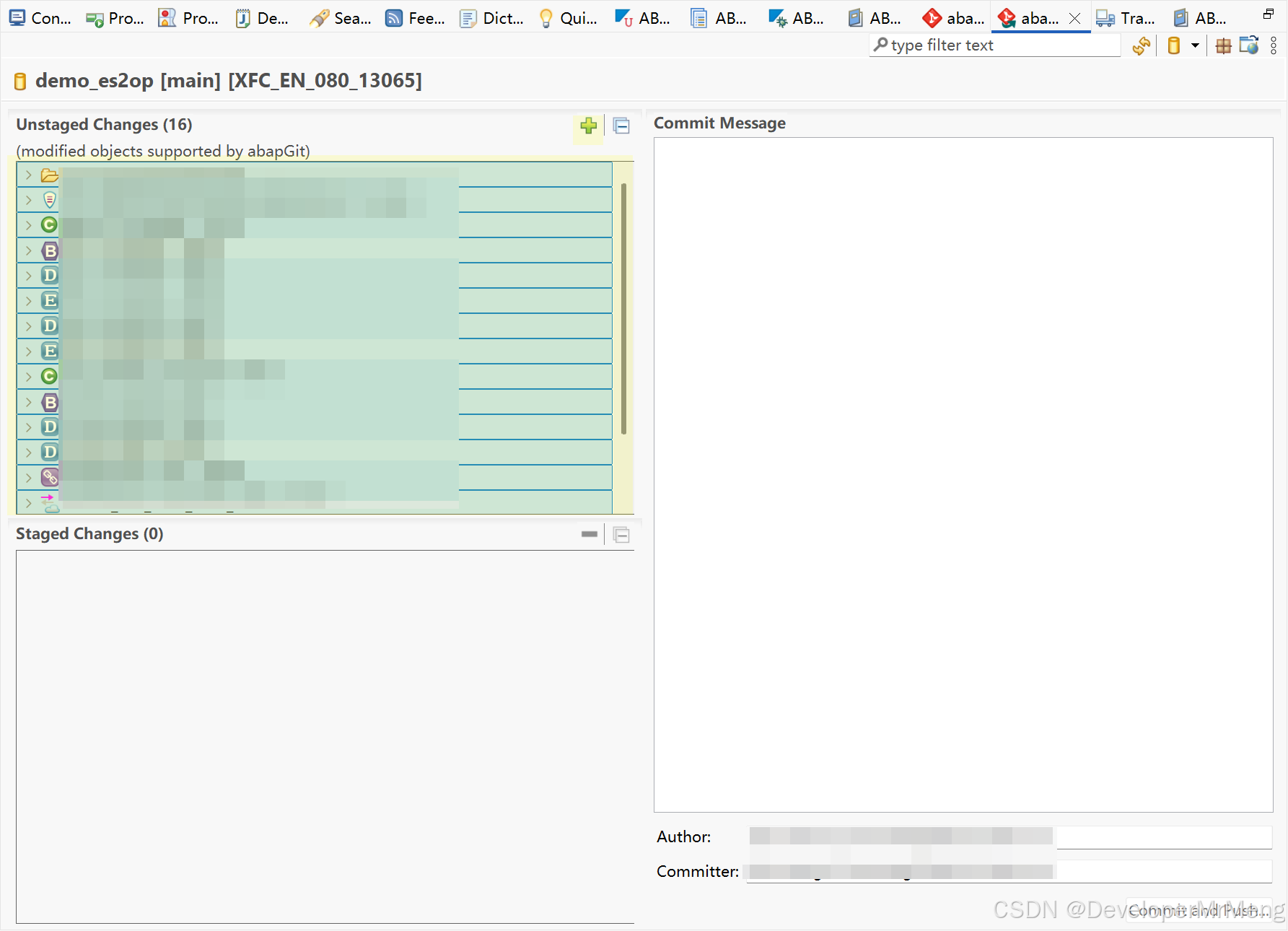This screenshot has height=931, width=1288.
Task: Click the second green C class icon
Action: (x=49, y=376)
